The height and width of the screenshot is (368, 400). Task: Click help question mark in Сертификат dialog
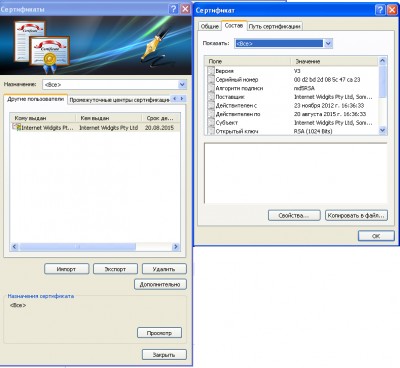tap(380, 10)
